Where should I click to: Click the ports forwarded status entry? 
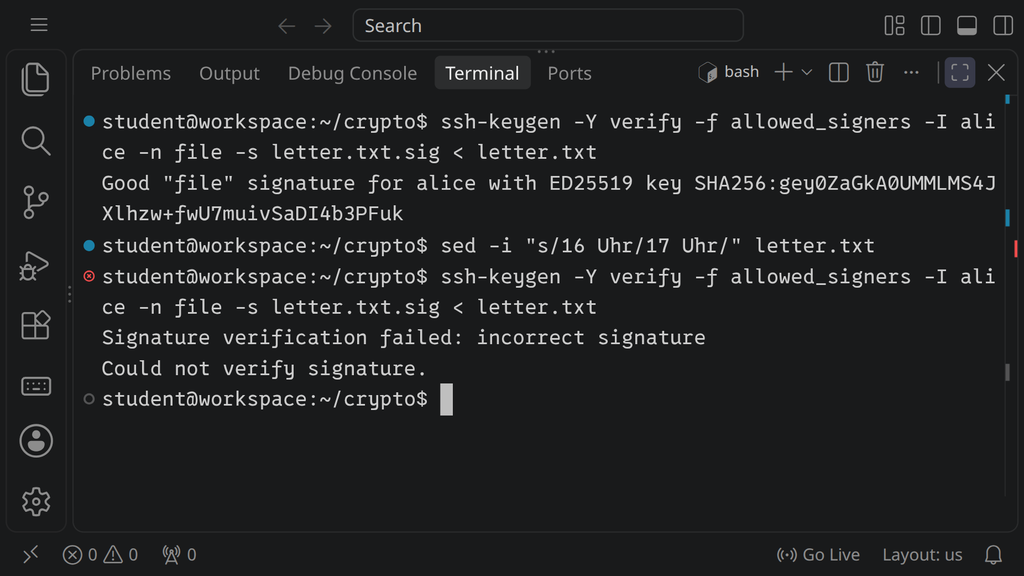tap(179, 554)
